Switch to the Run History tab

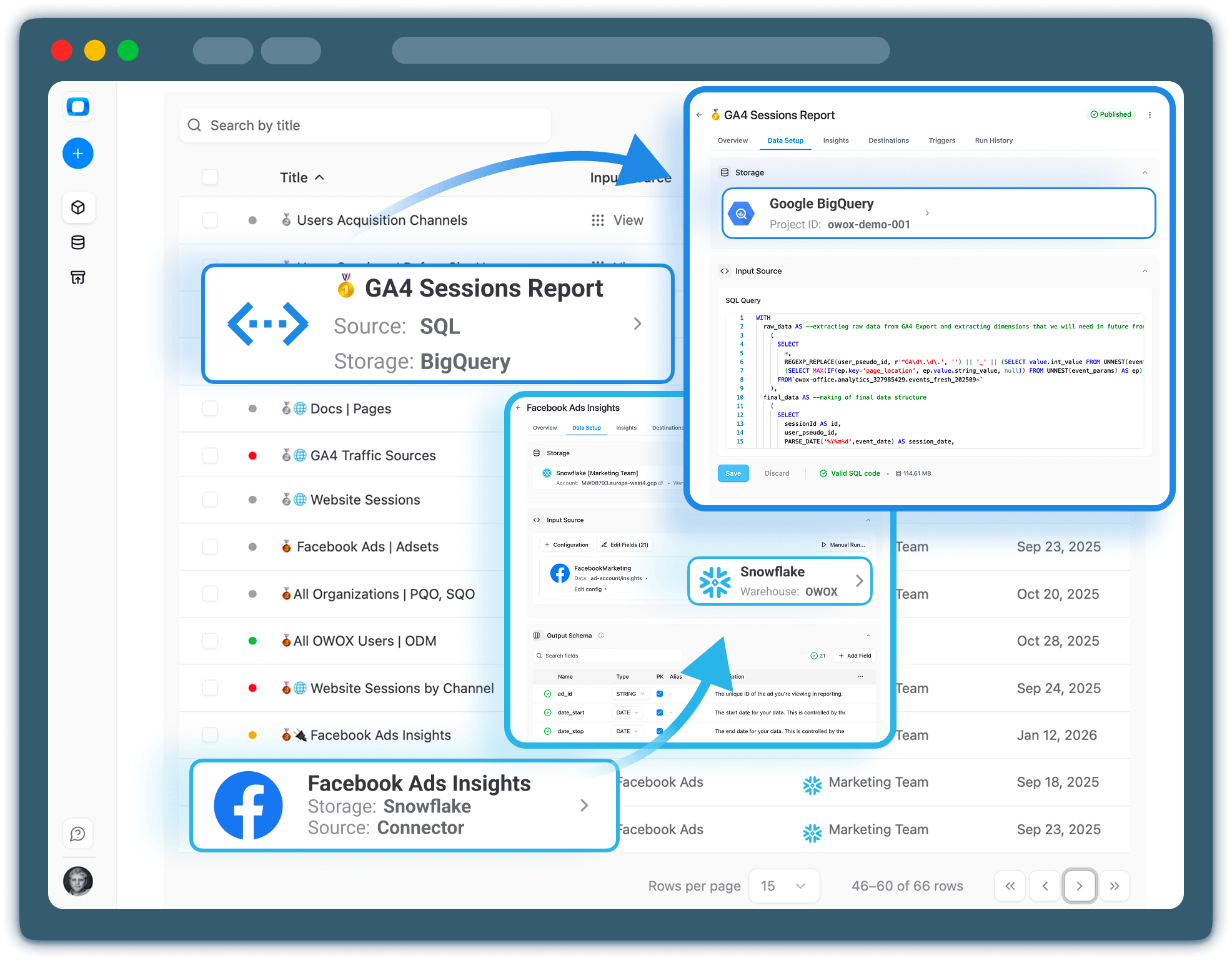(993, 140)
